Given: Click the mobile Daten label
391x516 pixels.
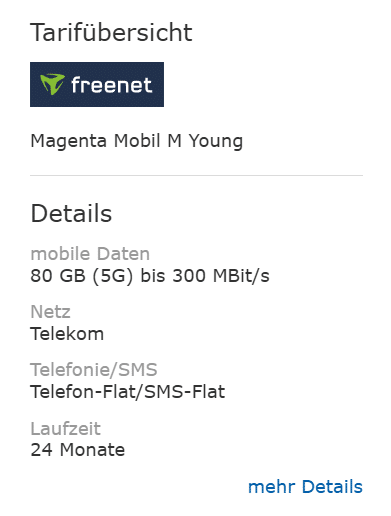Looking at the screenshot, I should pos(90,254).
